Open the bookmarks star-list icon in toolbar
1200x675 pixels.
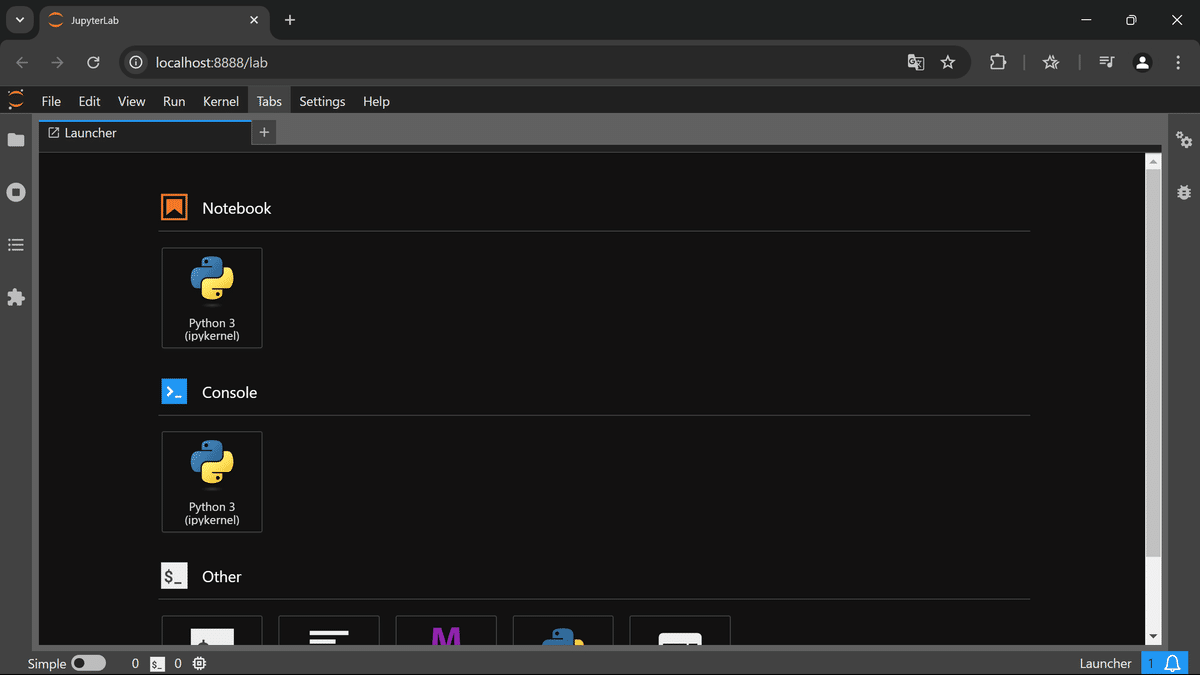[x=1050, y=62]
